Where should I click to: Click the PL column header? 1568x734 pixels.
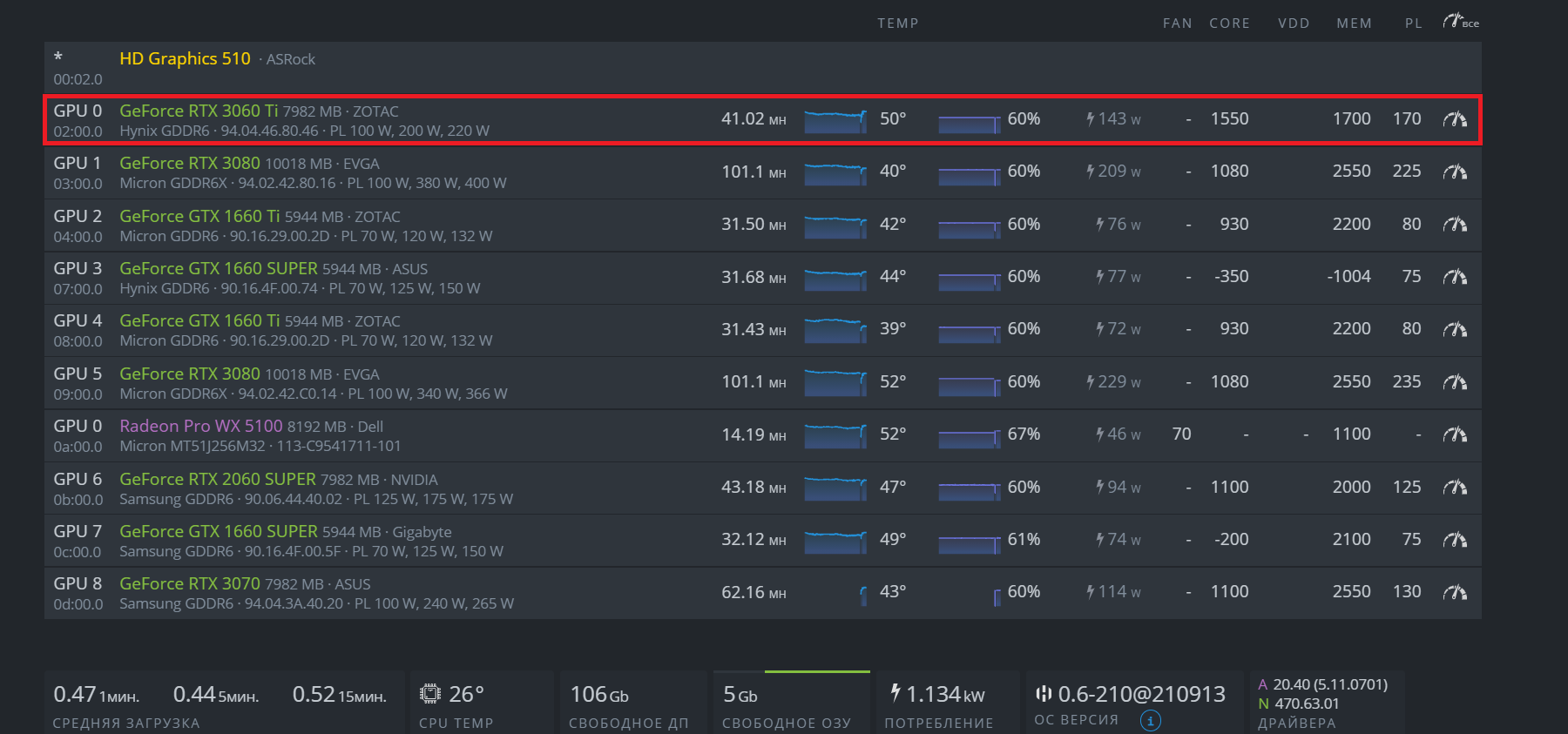(x=1413, y=24)
